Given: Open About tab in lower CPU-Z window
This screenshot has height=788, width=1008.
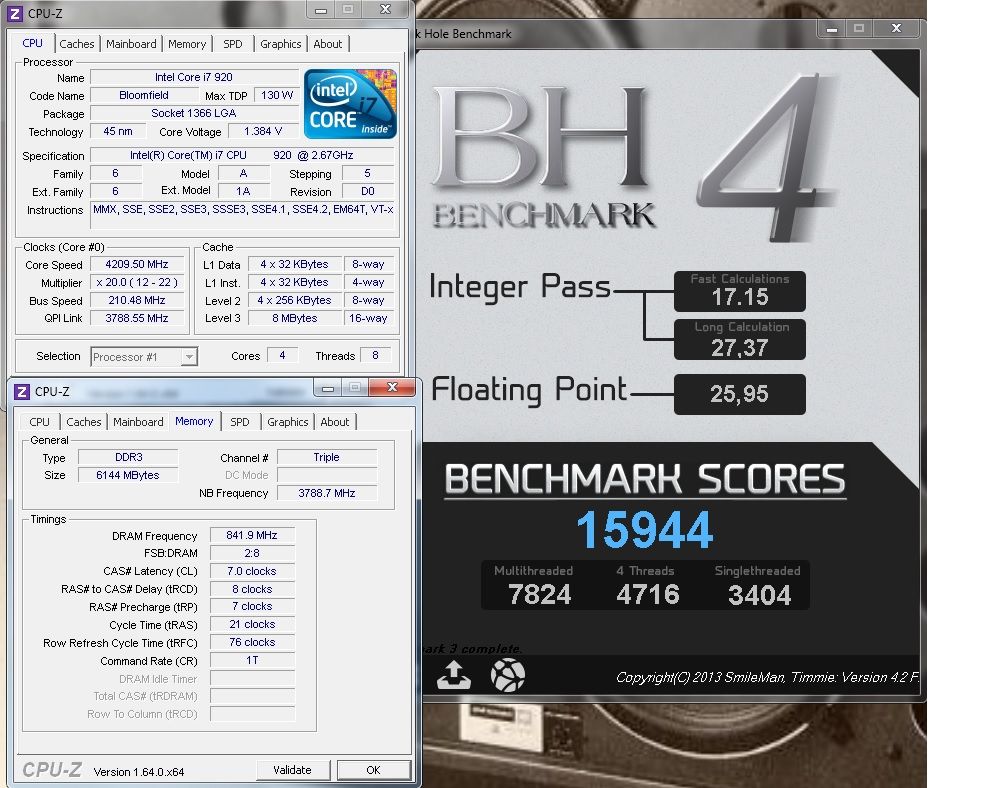Looking at the screenshot, I should click(335, 422).
